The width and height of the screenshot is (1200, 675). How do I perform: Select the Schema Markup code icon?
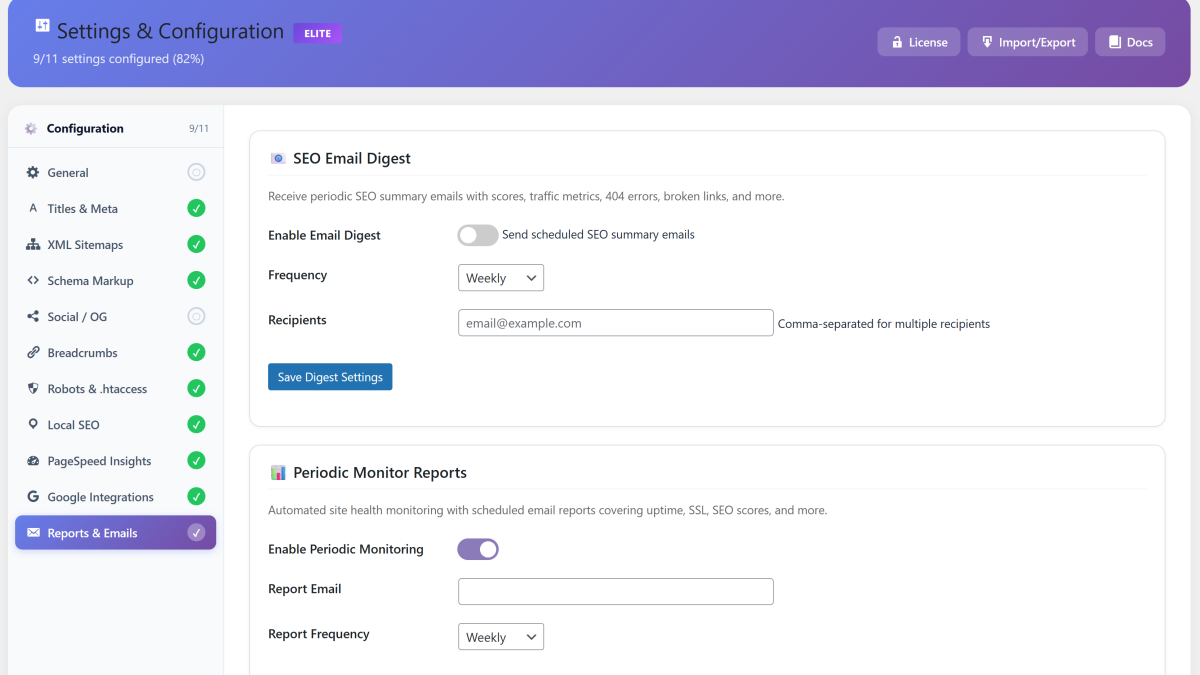[33, 280]
